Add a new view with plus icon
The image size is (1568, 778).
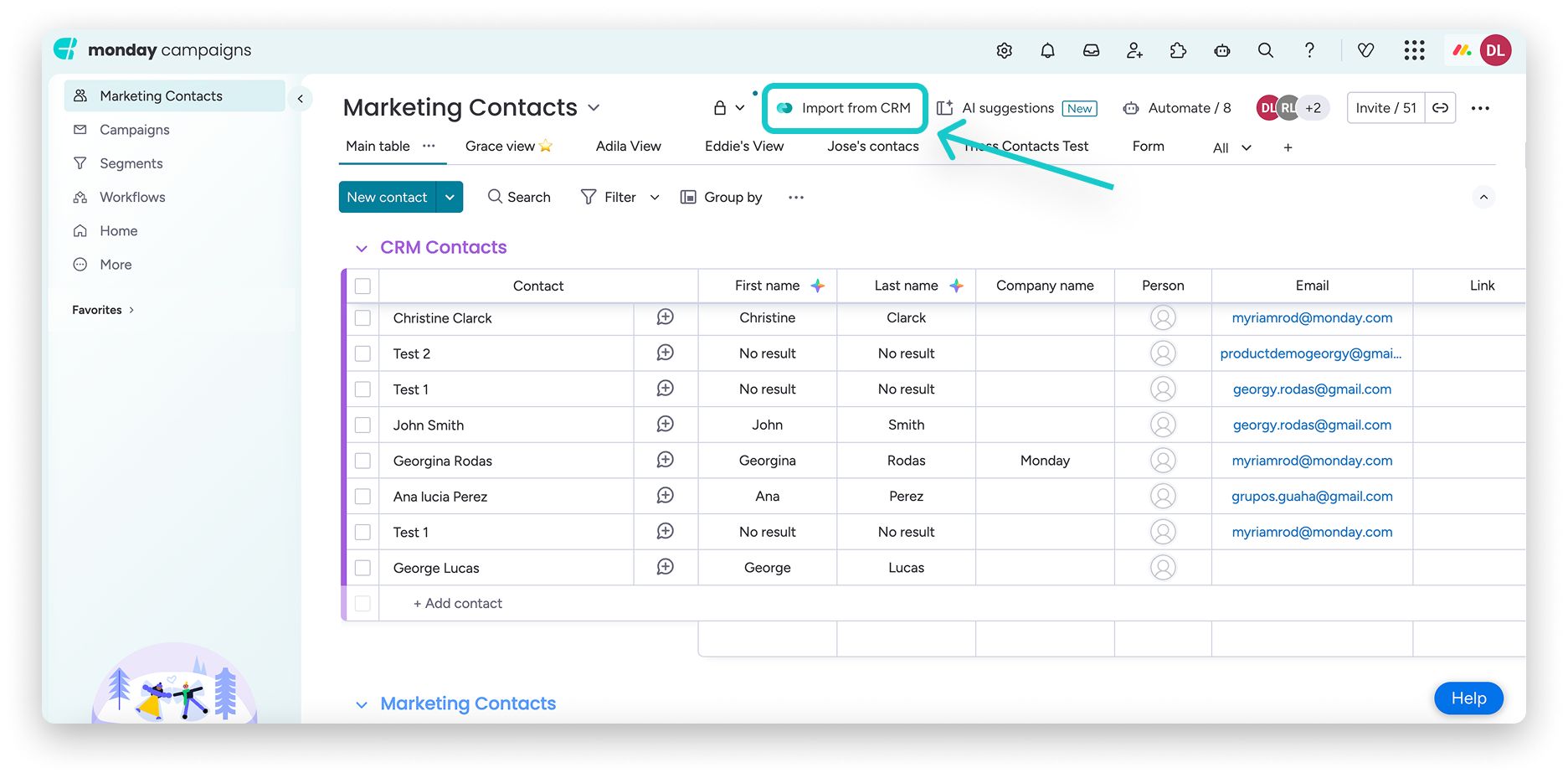click(1288, 147)
